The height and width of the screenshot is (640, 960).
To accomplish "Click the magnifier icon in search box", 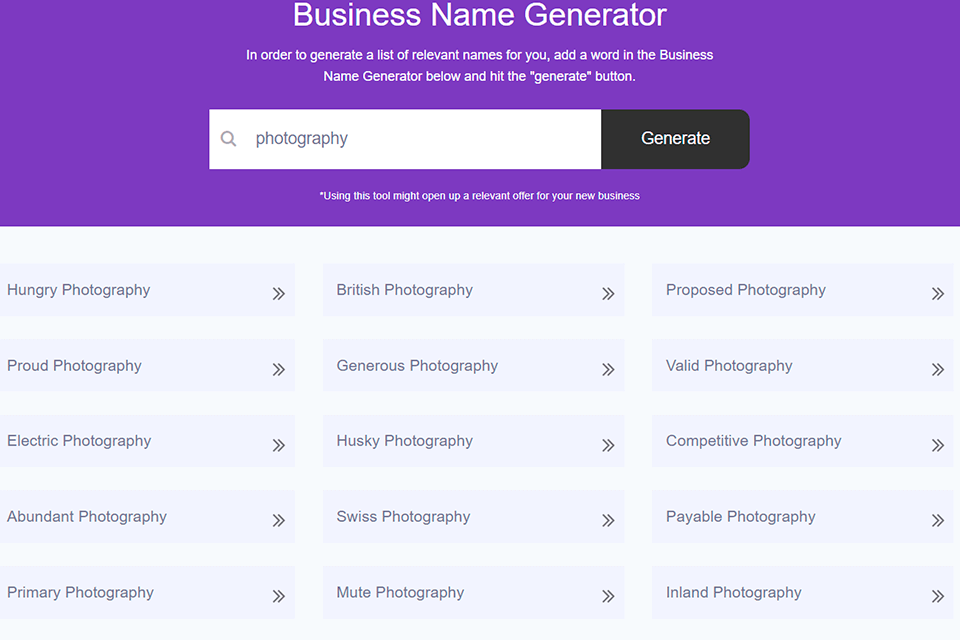I will [229, 139].
